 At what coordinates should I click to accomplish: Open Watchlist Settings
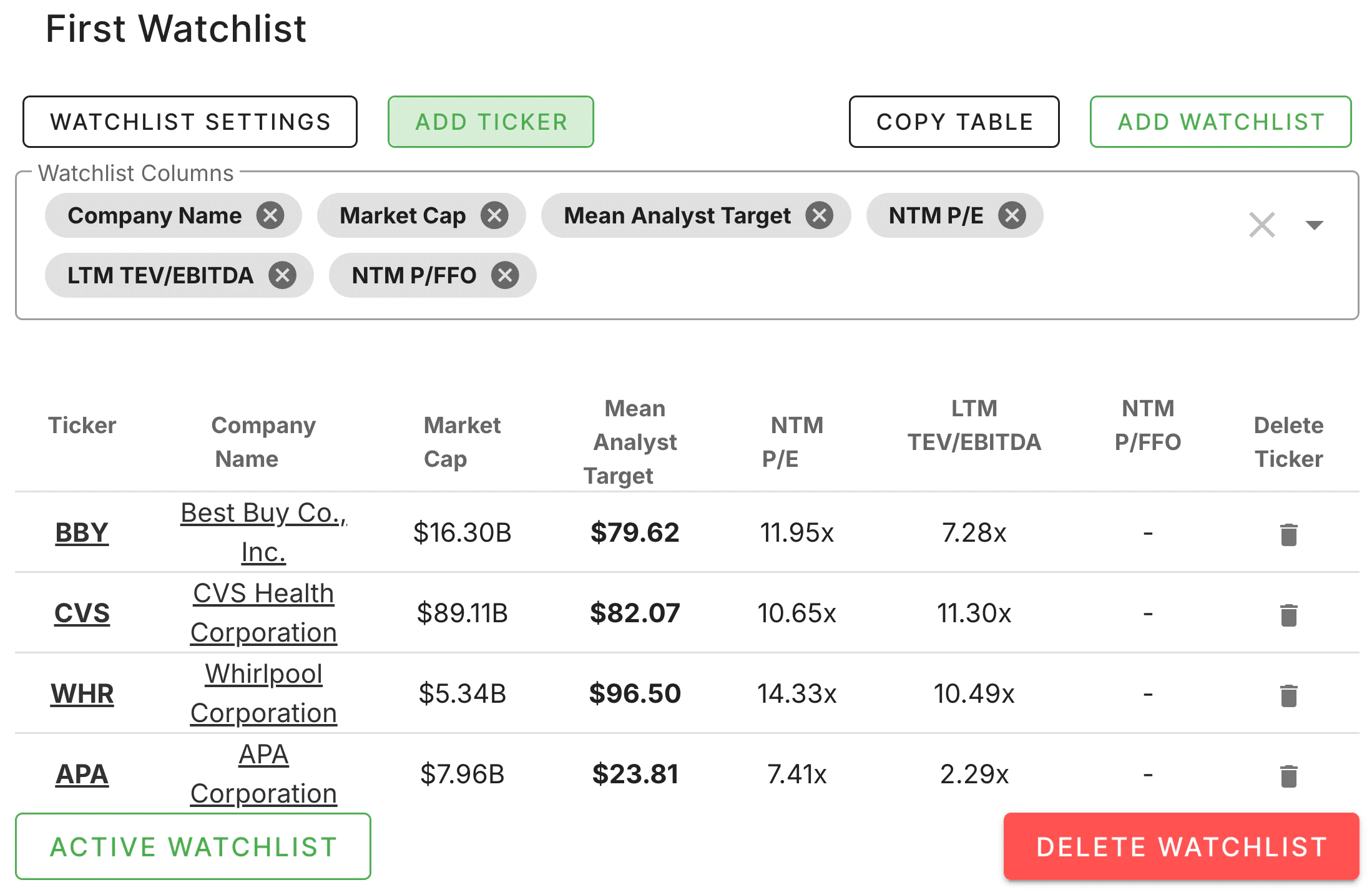(190, 122)
